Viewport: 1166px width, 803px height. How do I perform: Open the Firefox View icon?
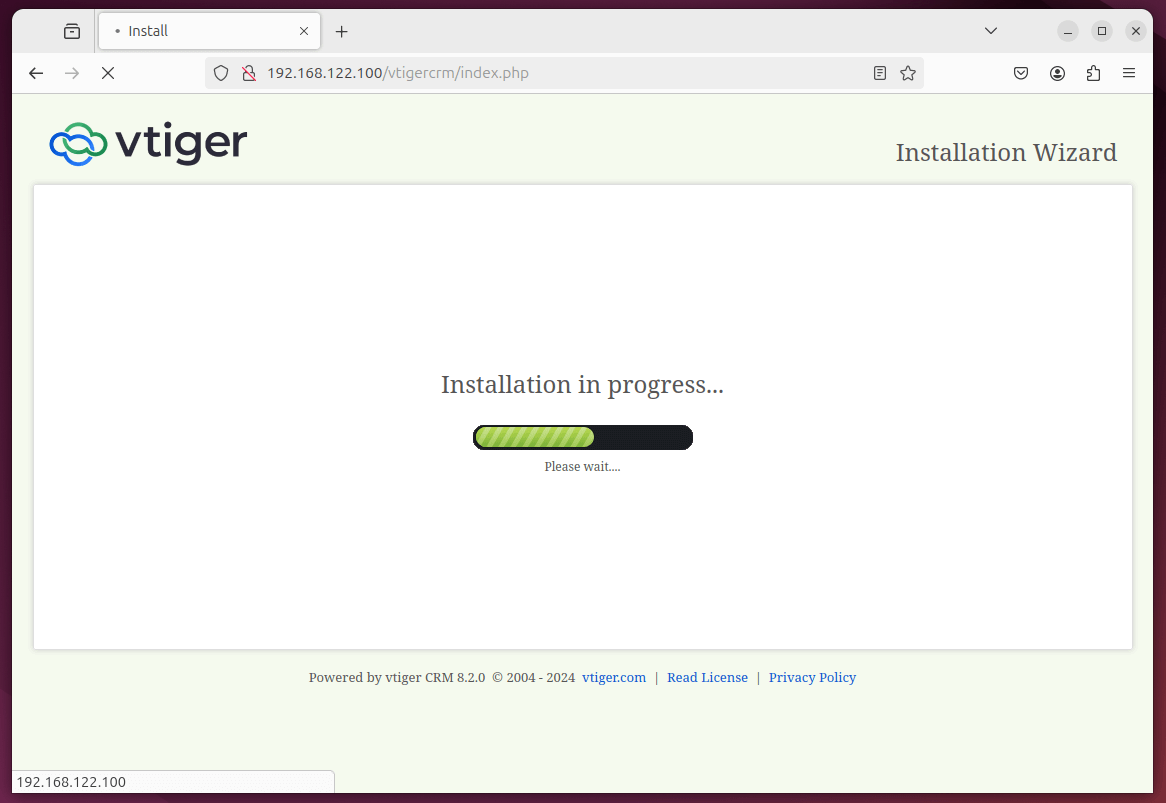pyautogui.click(x=71, y=31)
